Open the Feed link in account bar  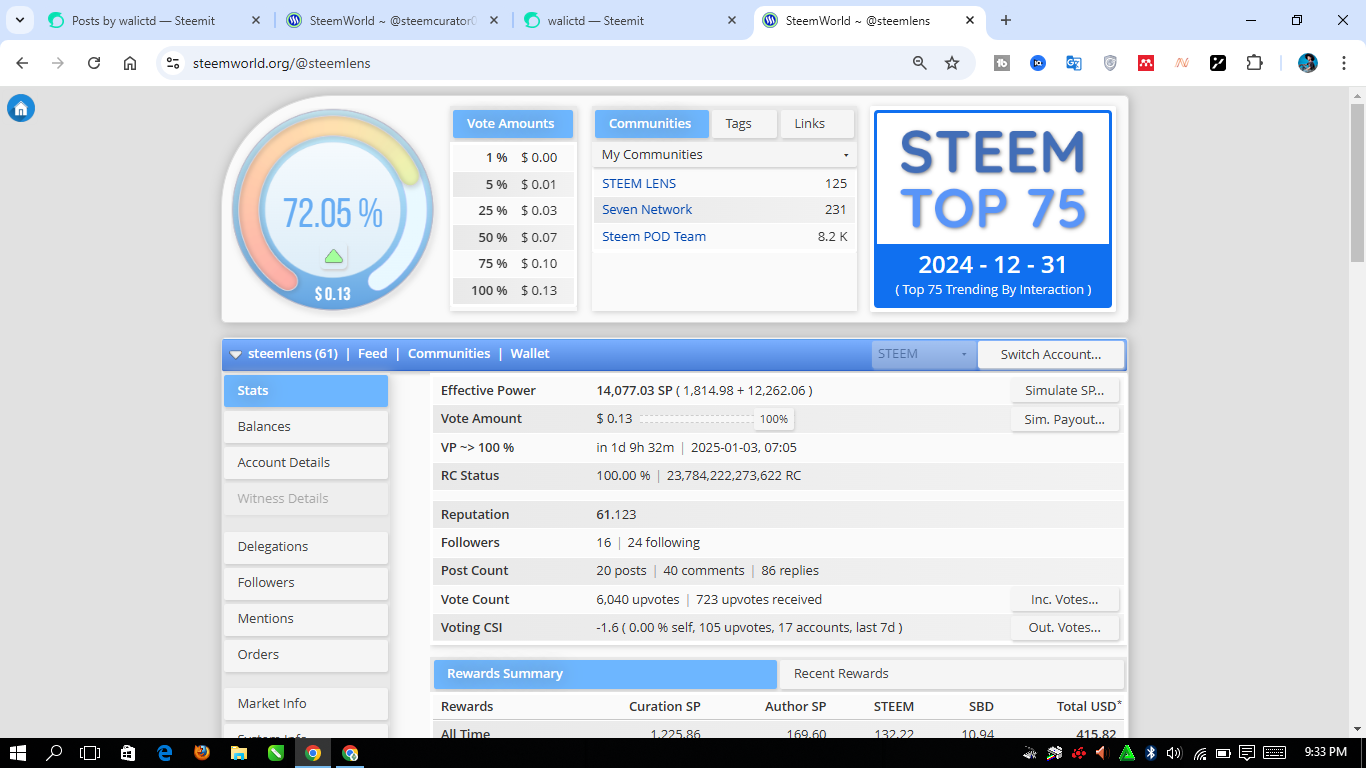[x=372, y=354]
